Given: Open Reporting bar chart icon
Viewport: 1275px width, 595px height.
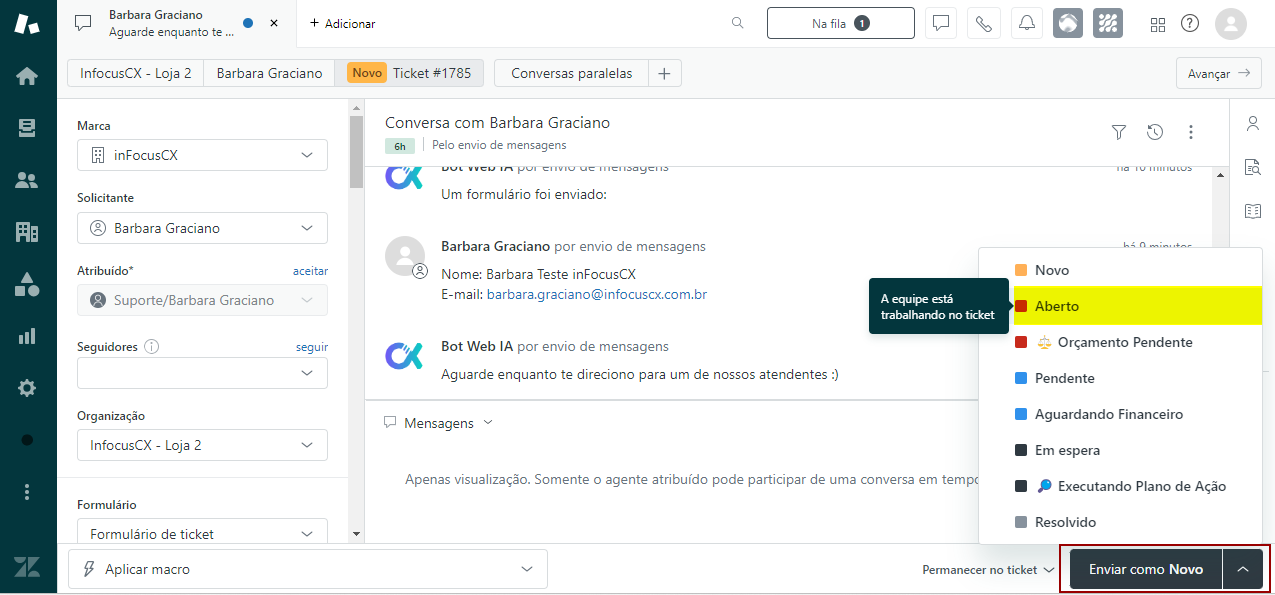Looking at the screenshot, I should point(27,336).
